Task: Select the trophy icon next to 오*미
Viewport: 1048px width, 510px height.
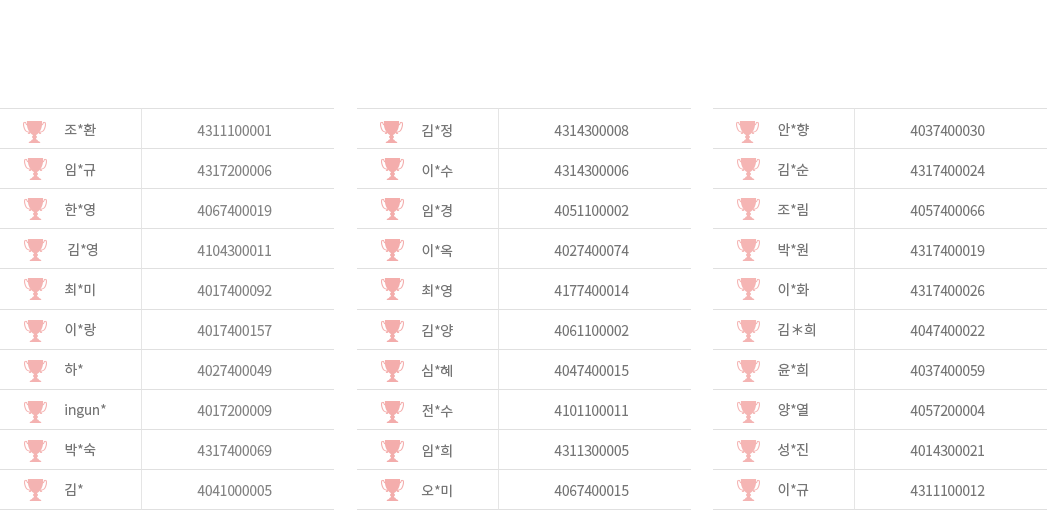Action: pos(392,490)
